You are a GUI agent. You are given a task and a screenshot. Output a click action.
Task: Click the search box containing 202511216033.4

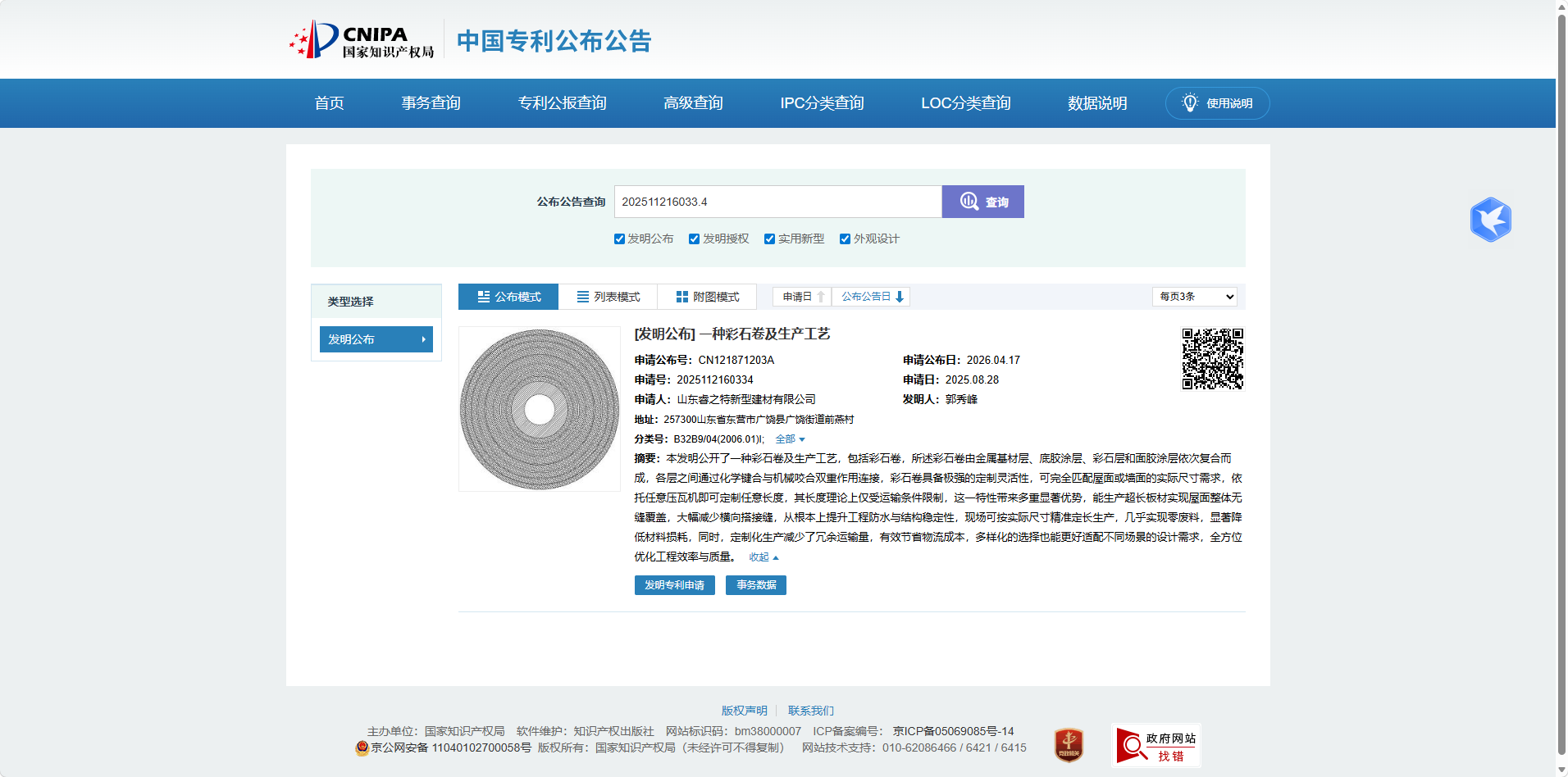coord(777,202)
